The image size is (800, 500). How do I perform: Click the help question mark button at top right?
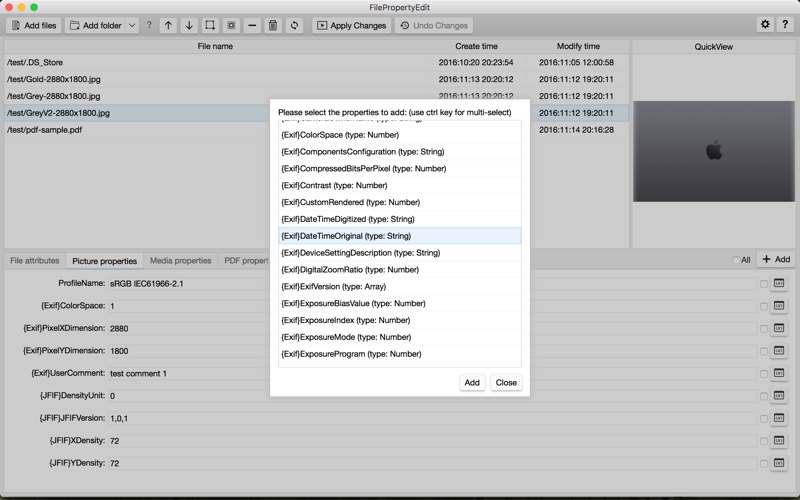tap(785, 24)
